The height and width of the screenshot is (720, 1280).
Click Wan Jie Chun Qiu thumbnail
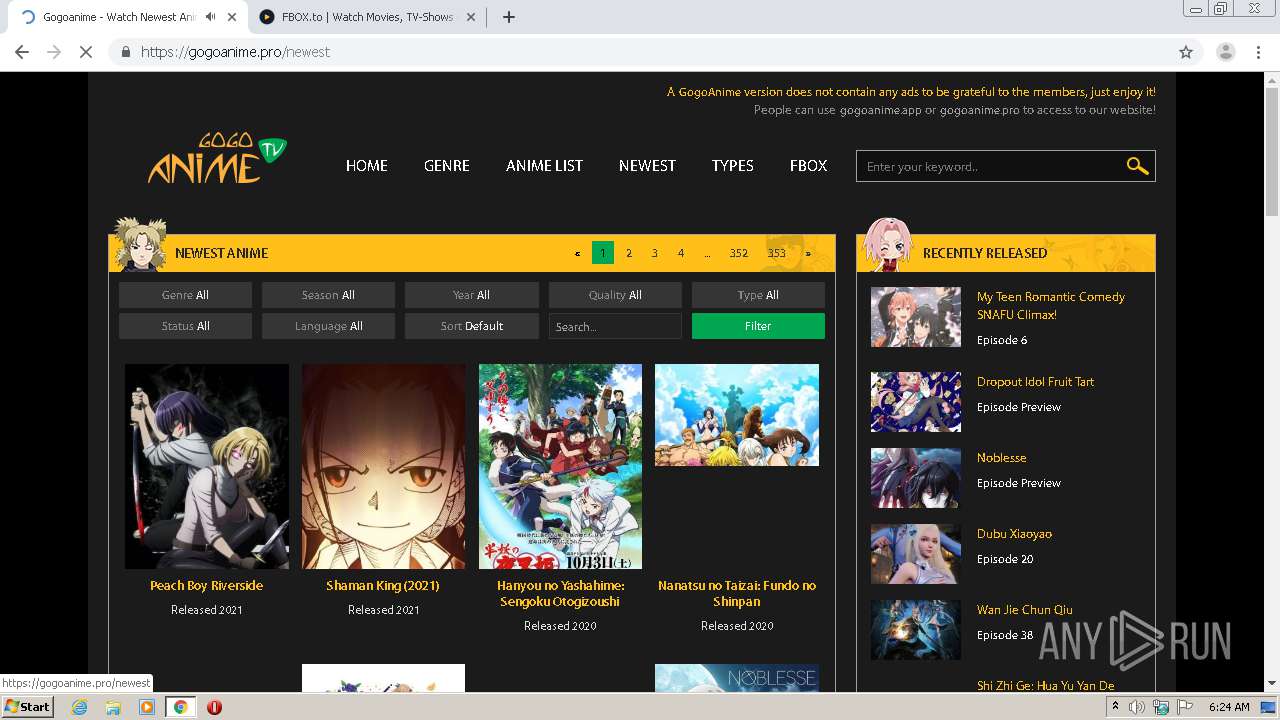pyautogui.click(x=915, y=630)
